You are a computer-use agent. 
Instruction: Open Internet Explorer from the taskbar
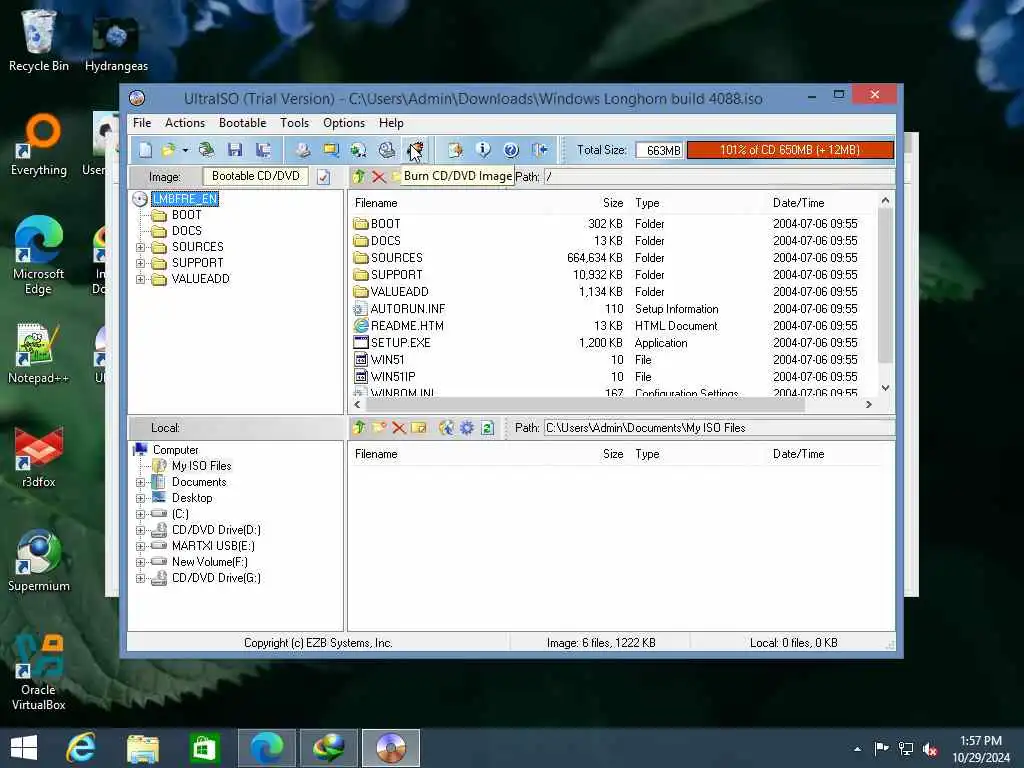tap(82, 748)
